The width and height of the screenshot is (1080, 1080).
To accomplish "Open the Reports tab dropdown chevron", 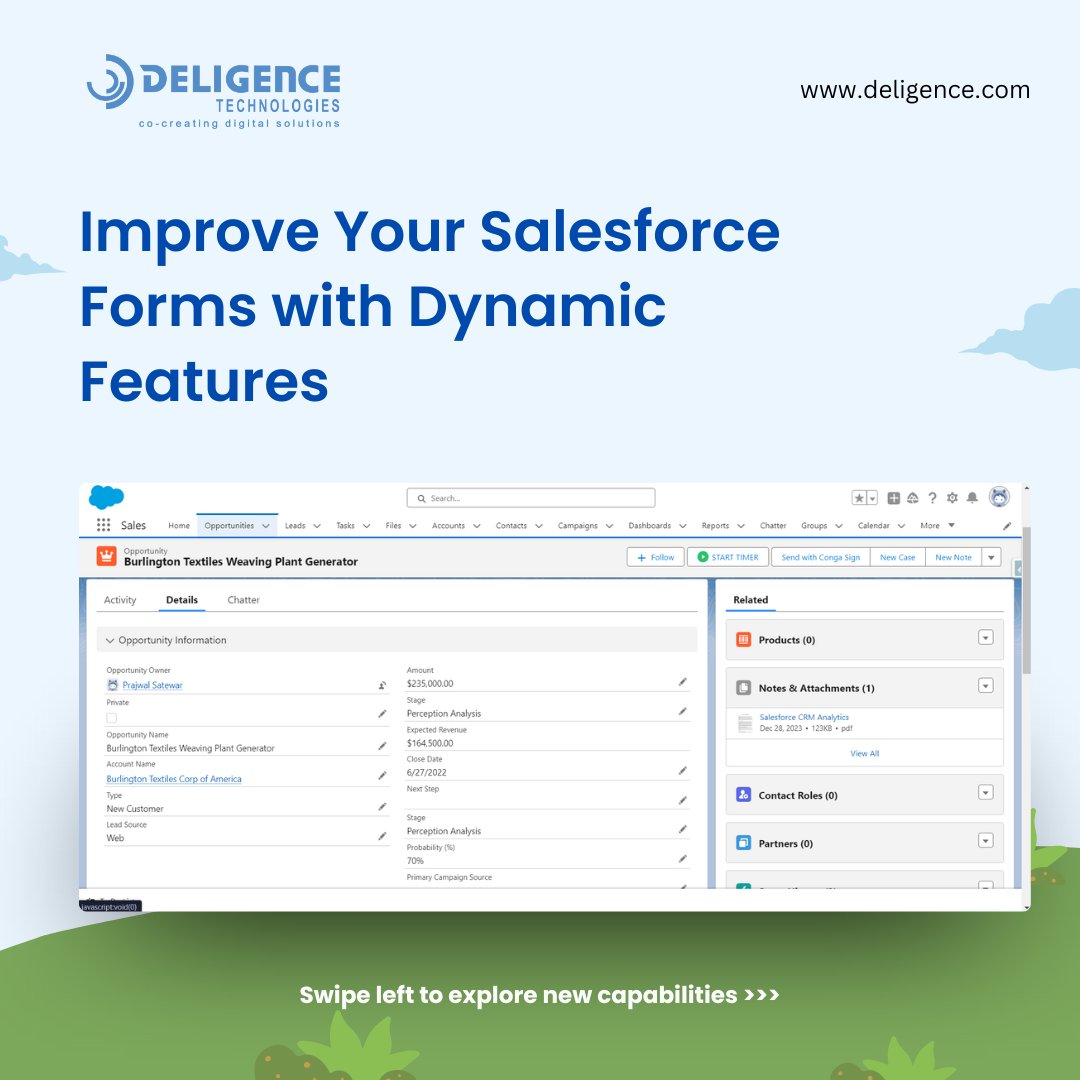I will click(741, 526).
